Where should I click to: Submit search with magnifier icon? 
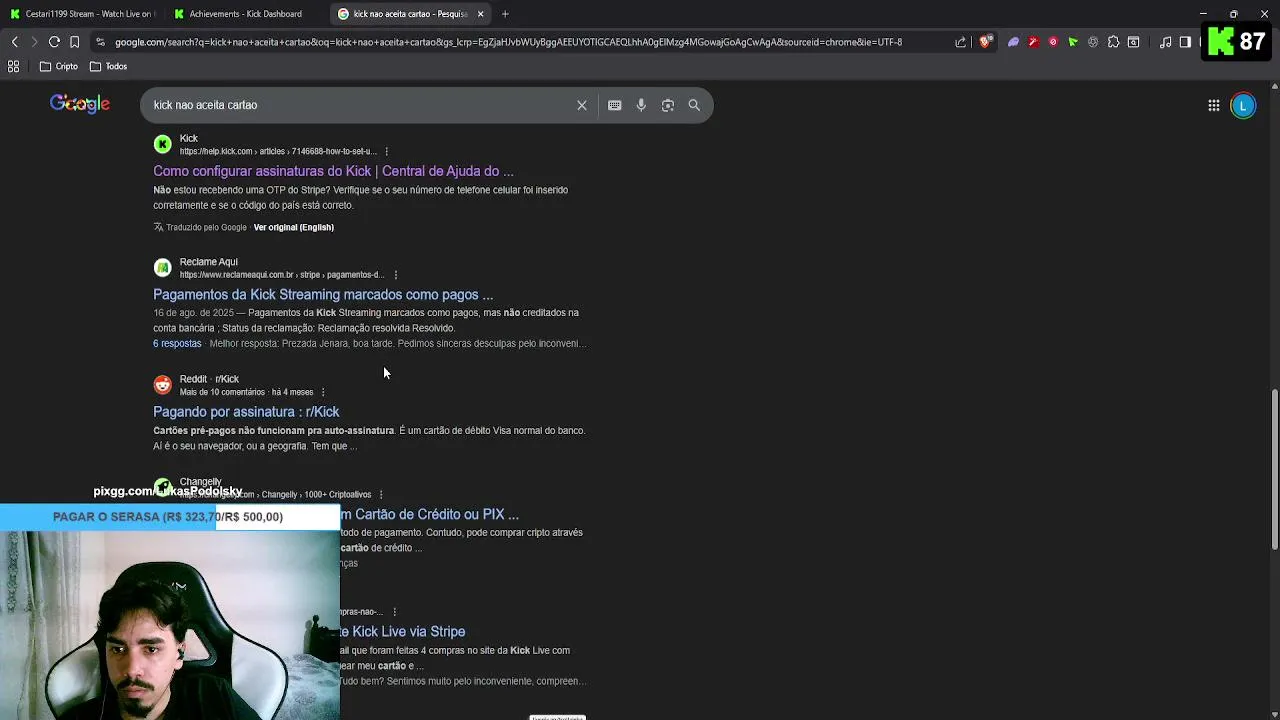click(694, 105)
